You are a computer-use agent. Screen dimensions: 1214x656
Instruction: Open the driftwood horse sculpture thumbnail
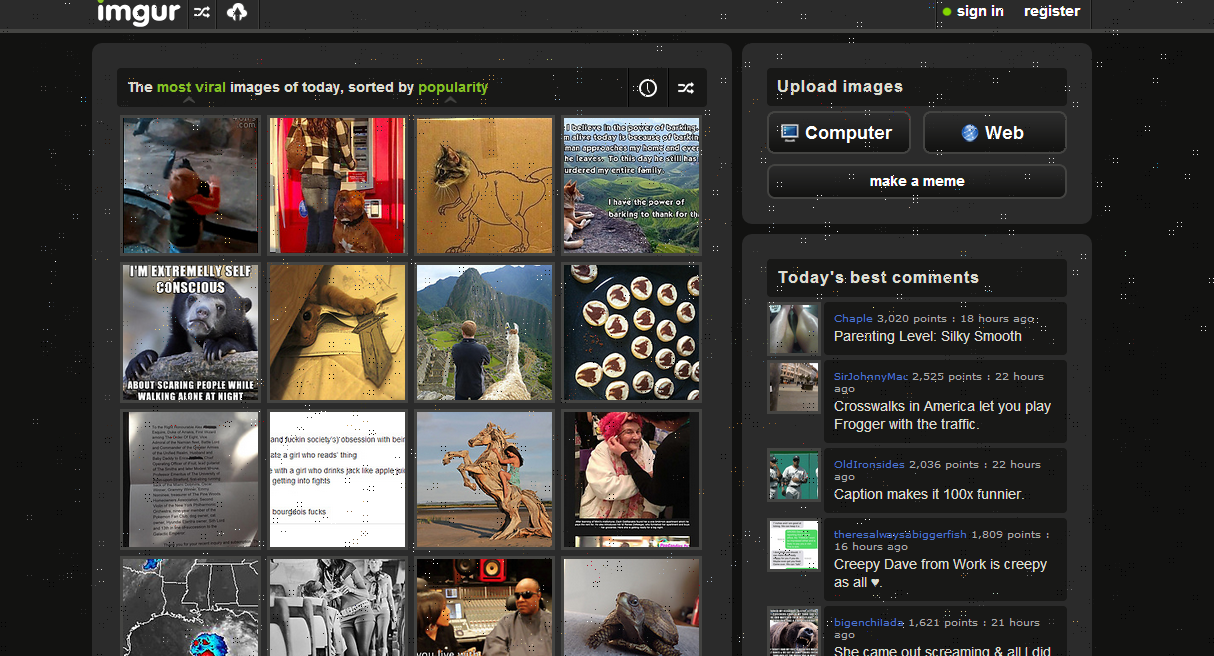[484, 479]
